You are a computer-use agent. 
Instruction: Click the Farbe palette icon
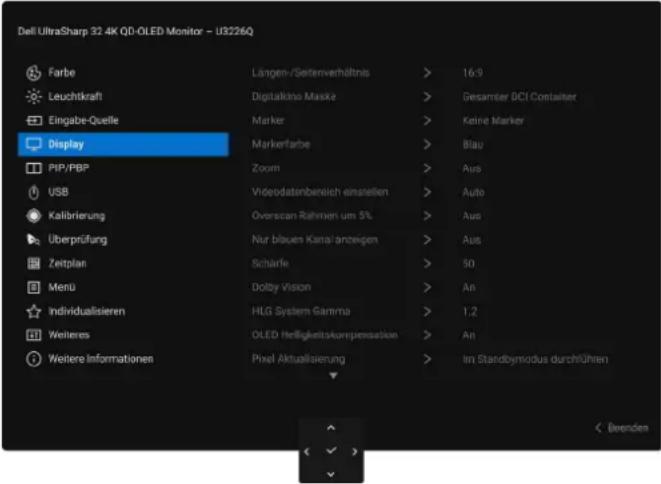pyautogui.click(x=34, y=73)
